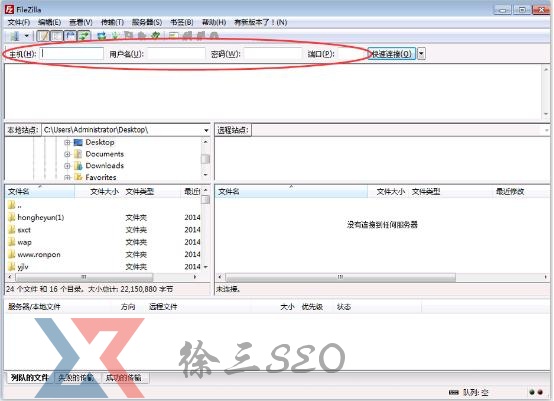
Task: Switch to the 成功的传输 tab
Action: click(124, 378)
